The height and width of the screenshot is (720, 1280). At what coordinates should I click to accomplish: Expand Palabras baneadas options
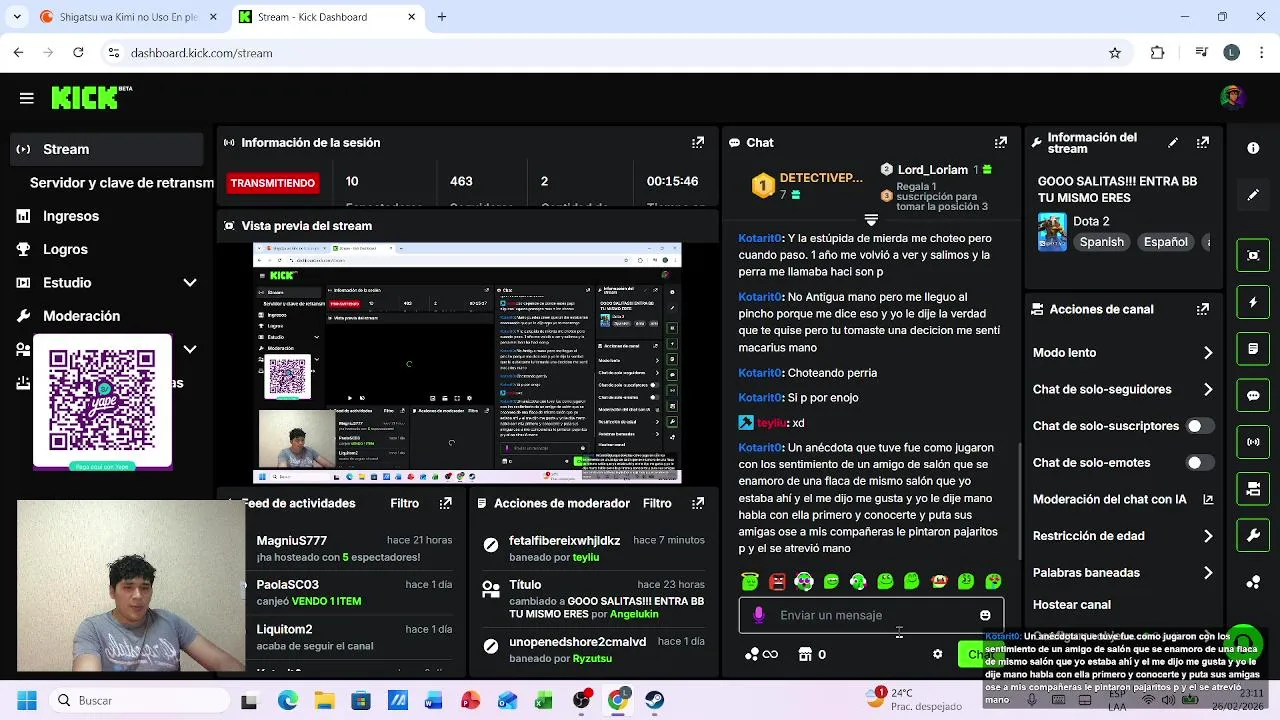click(x=1208, y=573)
